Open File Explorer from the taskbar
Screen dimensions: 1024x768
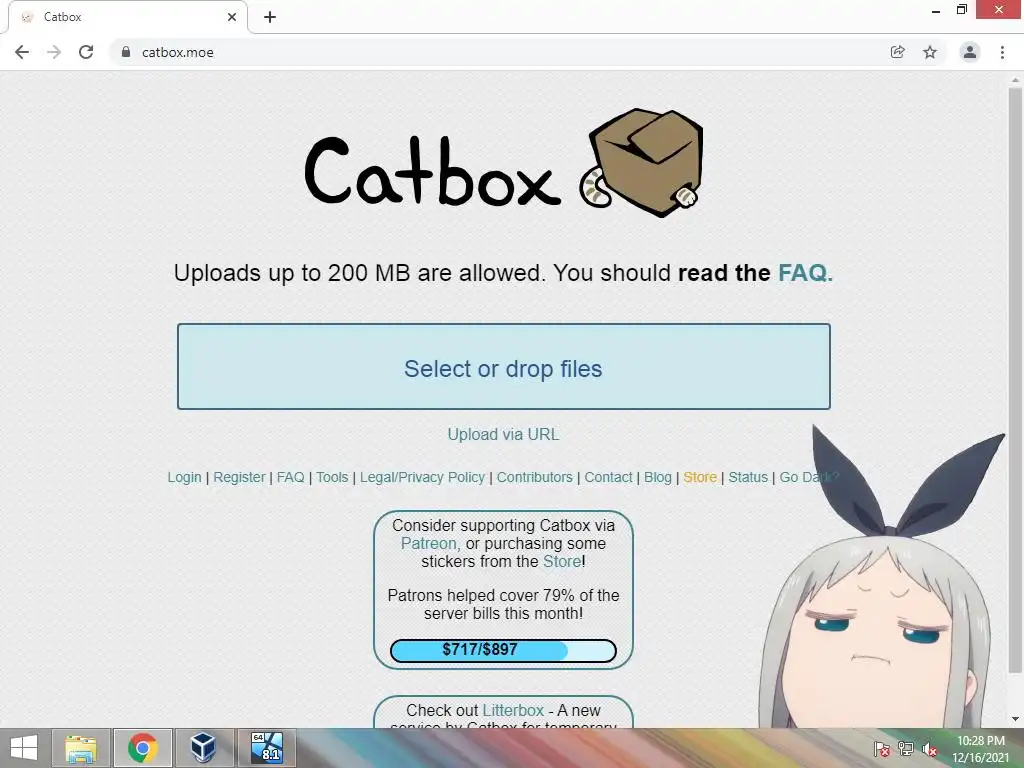[81, 748]
